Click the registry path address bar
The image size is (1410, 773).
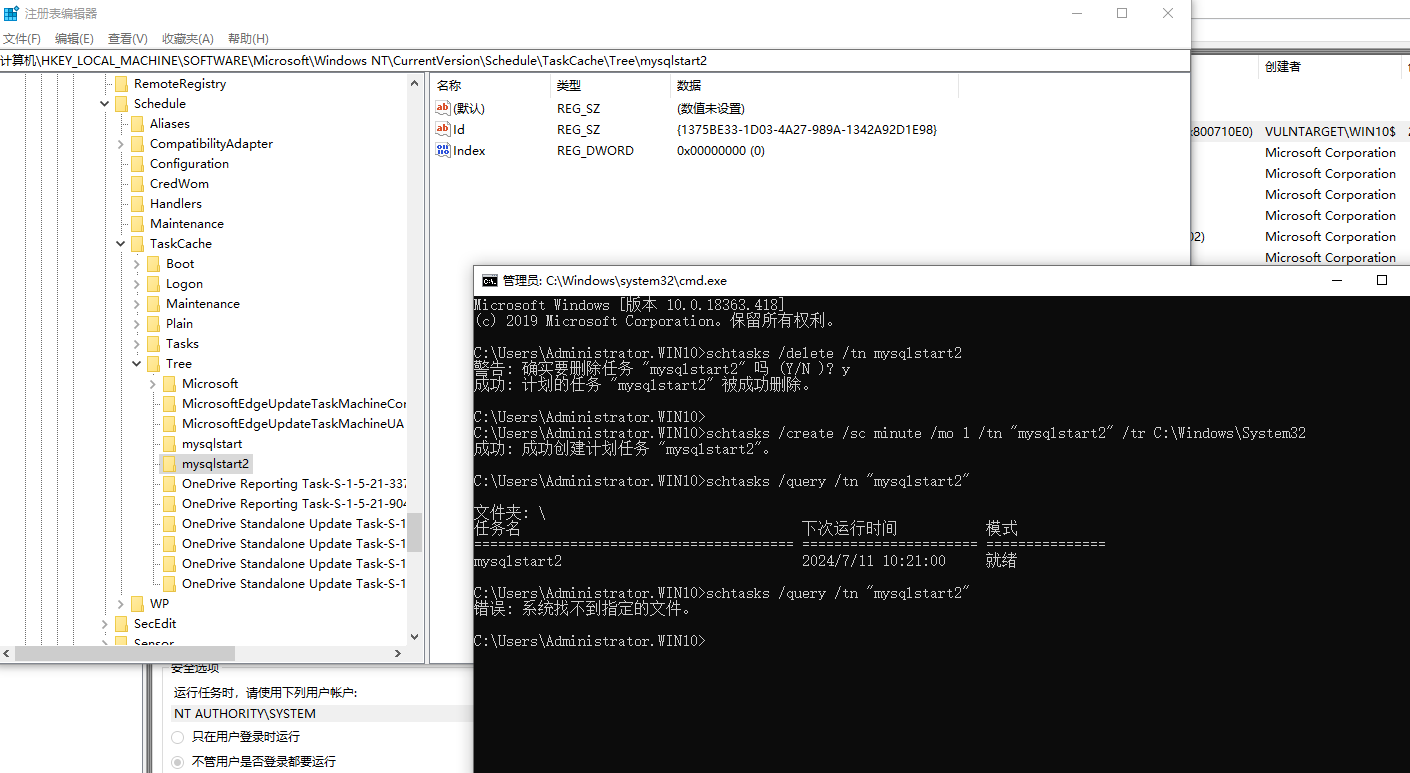(x=400, y=60)
